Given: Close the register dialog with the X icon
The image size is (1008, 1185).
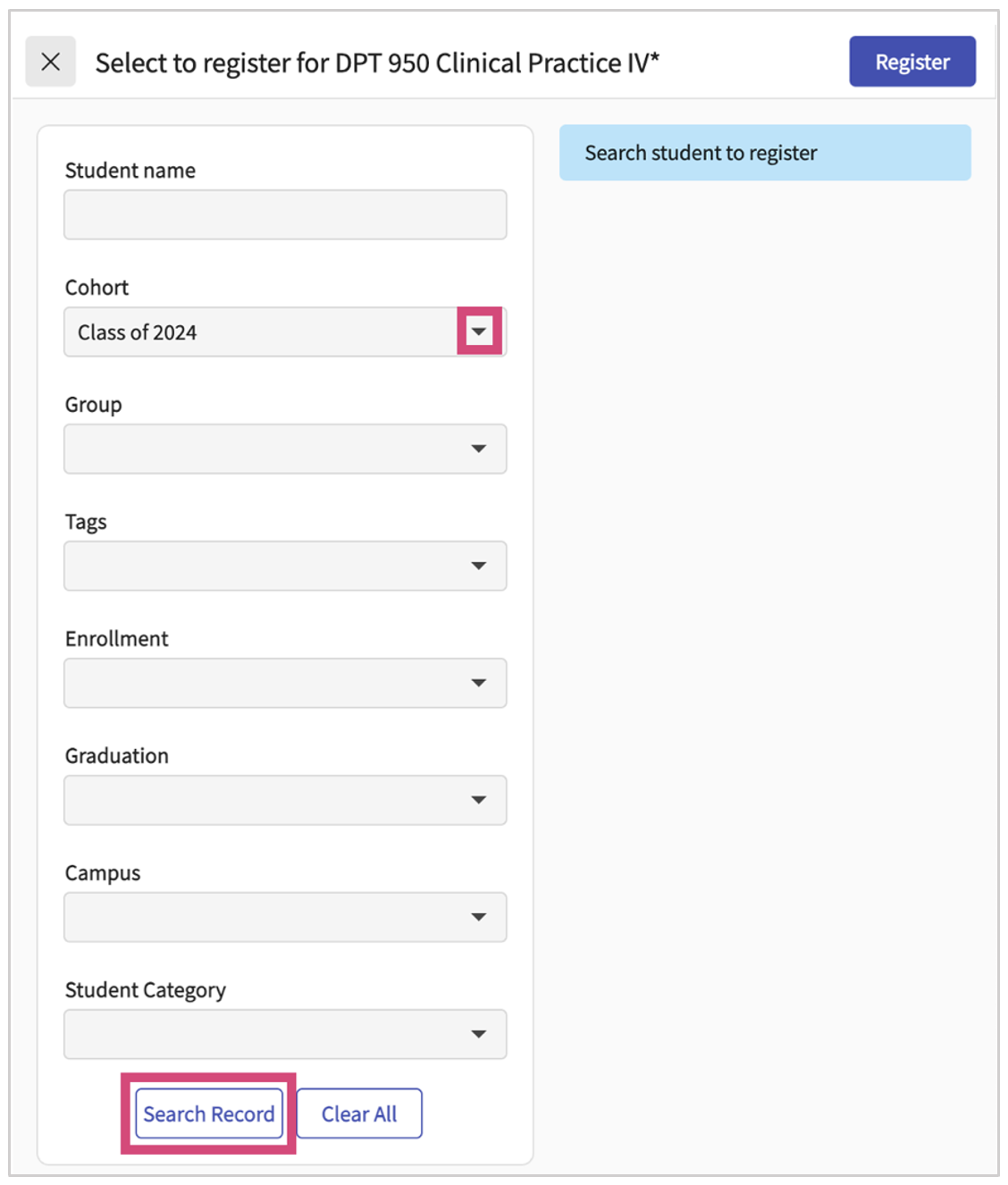Looking at the screenshot, I should click(51, 62).
